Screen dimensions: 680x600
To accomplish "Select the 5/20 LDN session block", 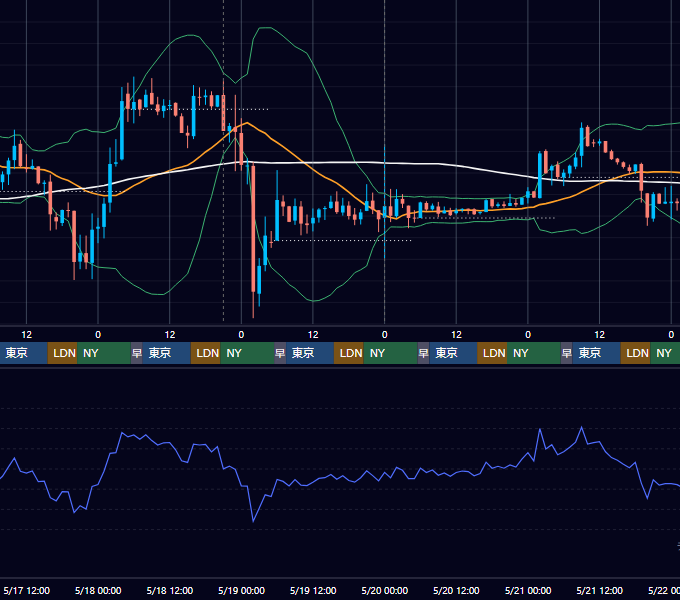I will tap(492, 353).
